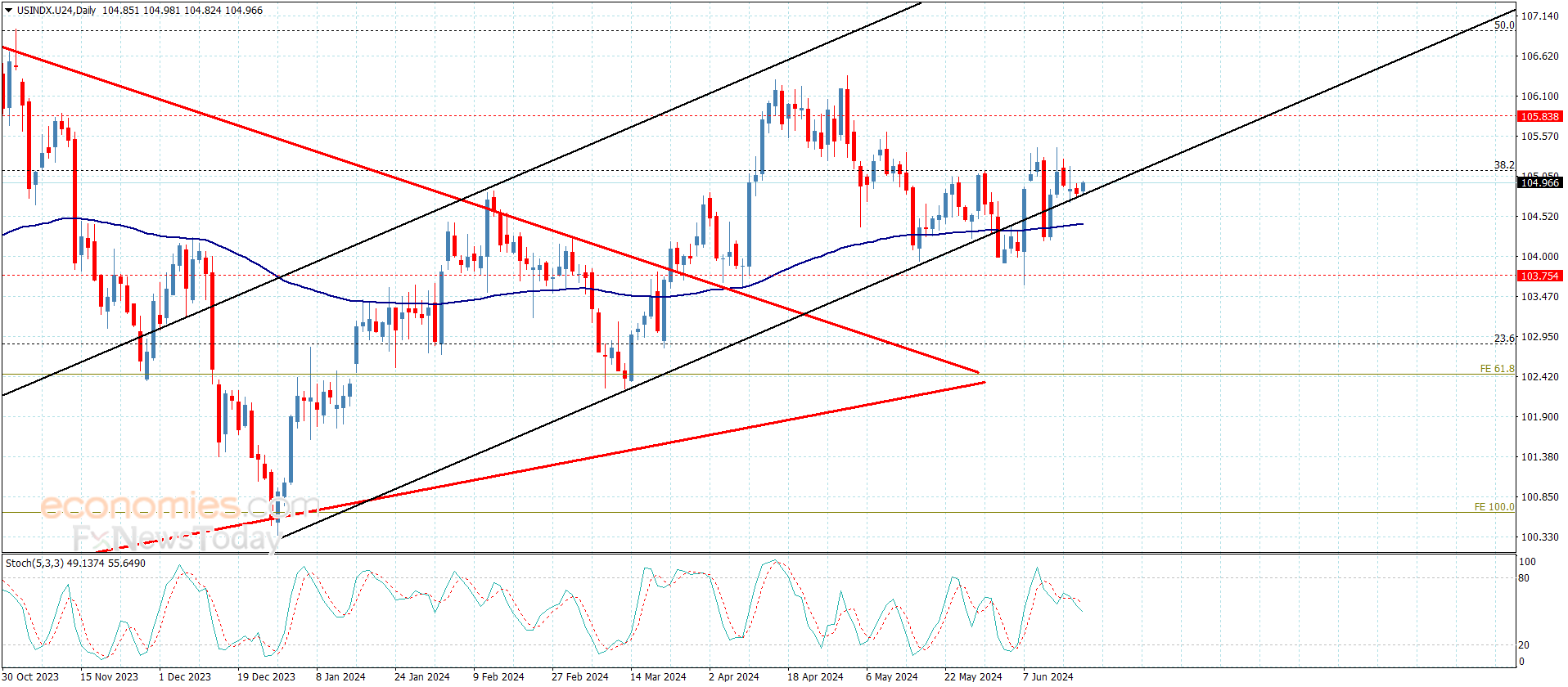Click the 7 Jun 2024 date label
This screenshot has width=1568, height=687.
(x=1048, y=676)
